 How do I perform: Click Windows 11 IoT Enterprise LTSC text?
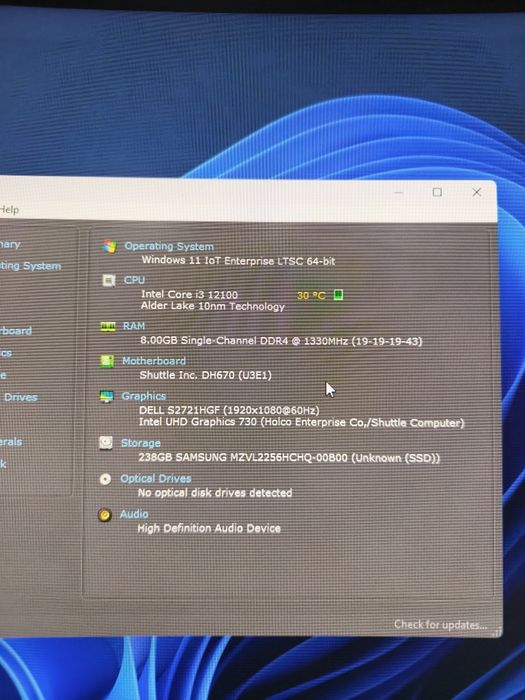(x=238, y=260)
